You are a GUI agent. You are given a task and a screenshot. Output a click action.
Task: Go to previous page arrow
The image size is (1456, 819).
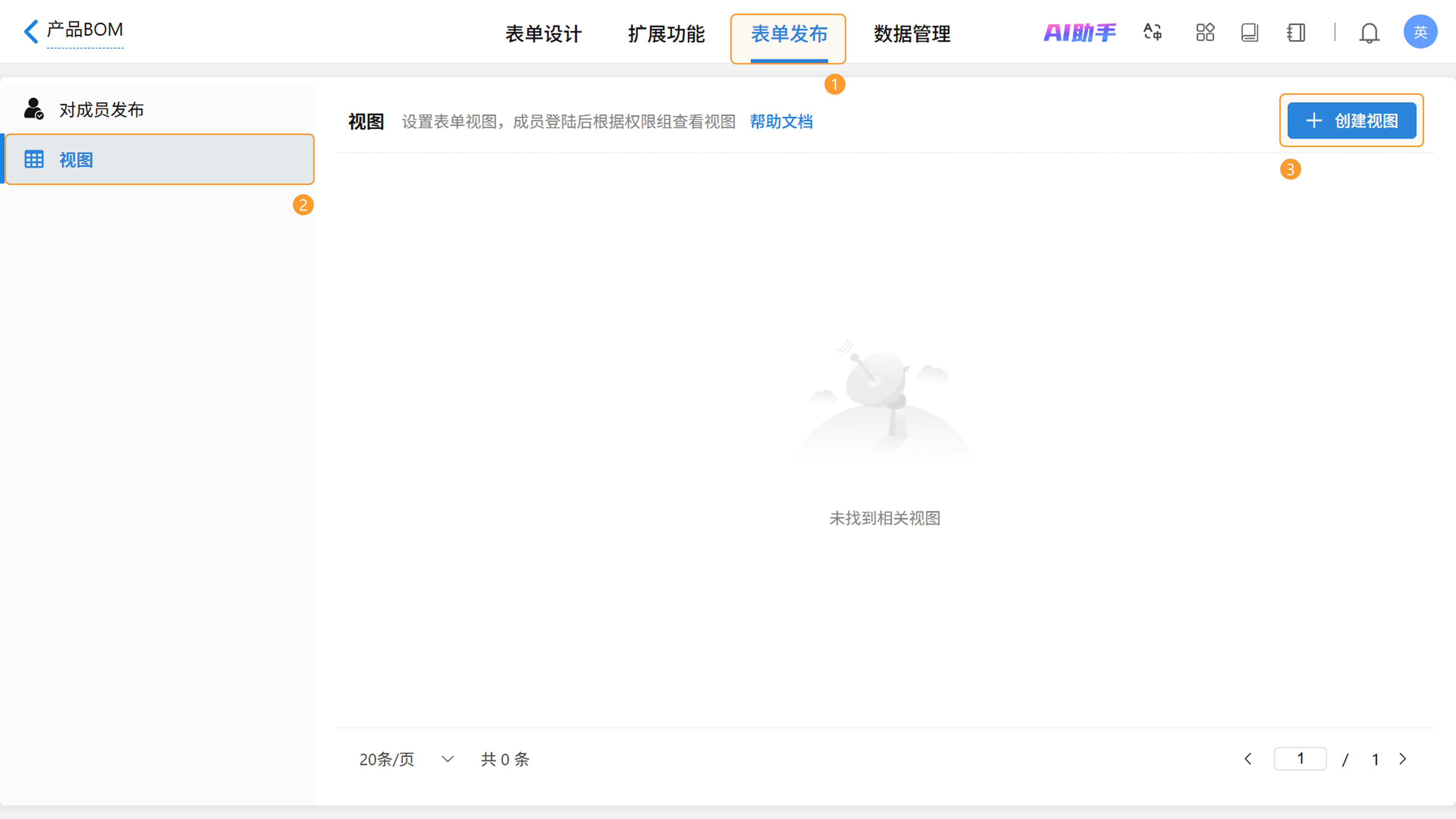point(1248,759)
